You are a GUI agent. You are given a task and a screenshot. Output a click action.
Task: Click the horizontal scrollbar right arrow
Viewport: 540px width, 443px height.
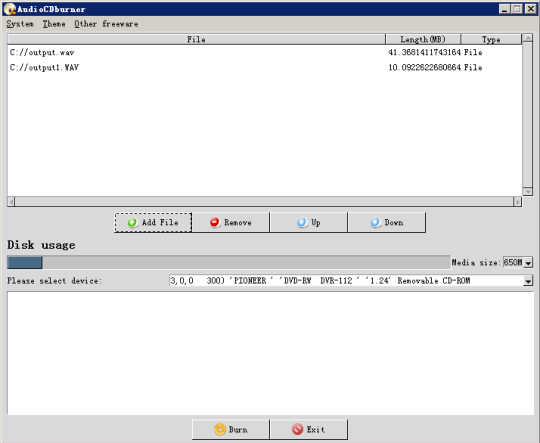[517, 202]
